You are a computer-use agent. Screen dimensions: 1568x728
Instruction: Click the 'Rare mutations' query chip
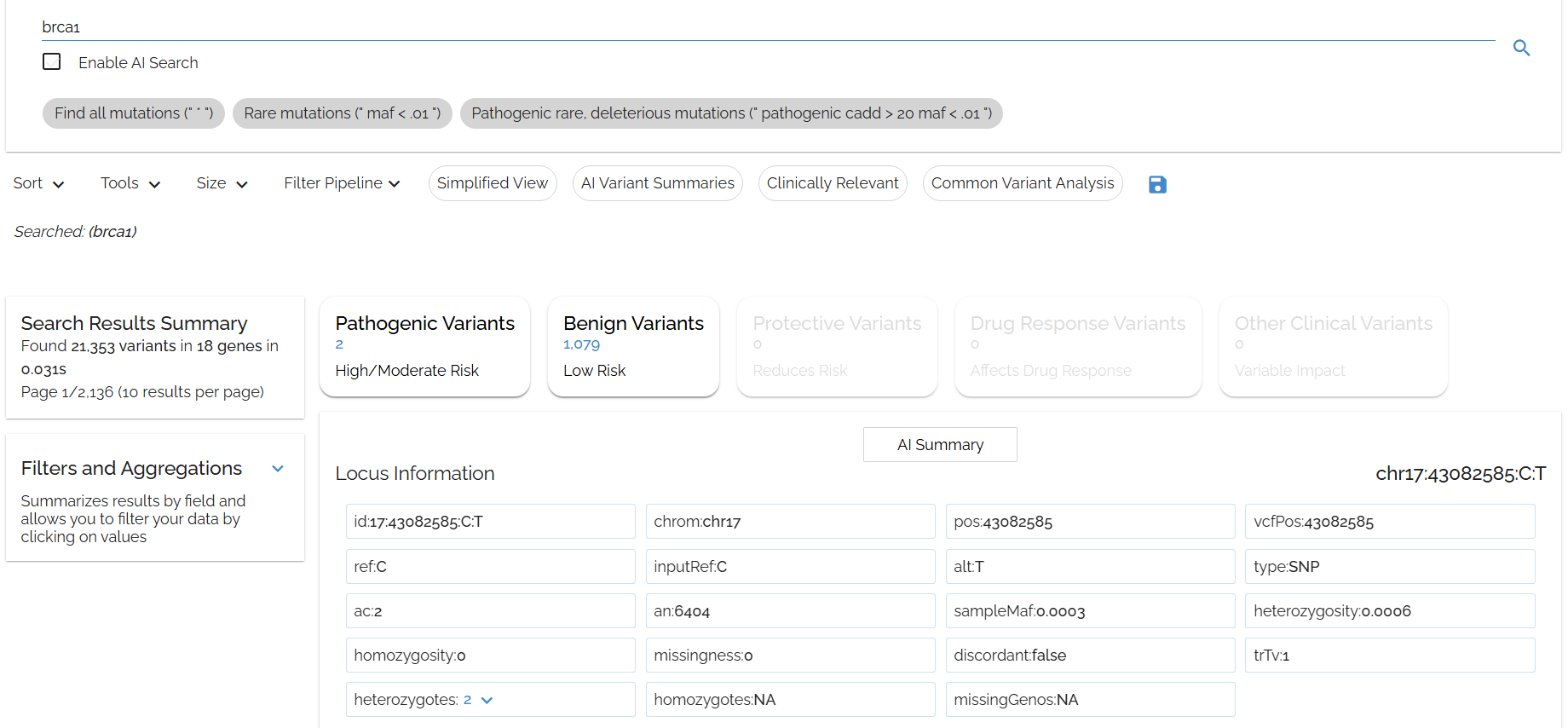coord(342,113)
